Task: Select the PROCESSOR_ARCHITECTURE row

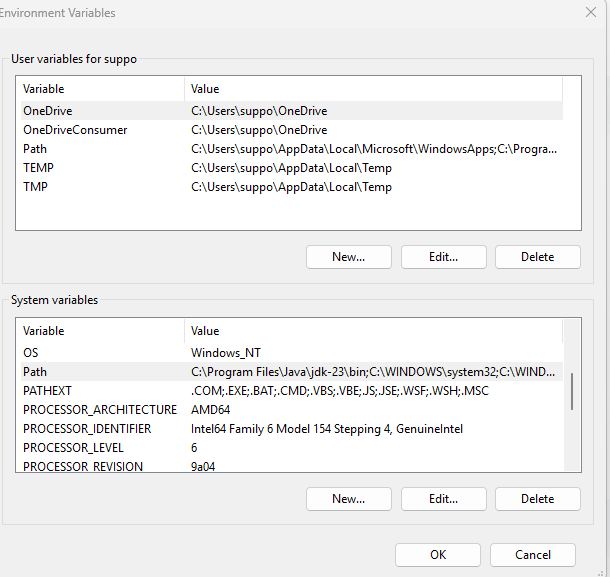Action: coord(292,410)
